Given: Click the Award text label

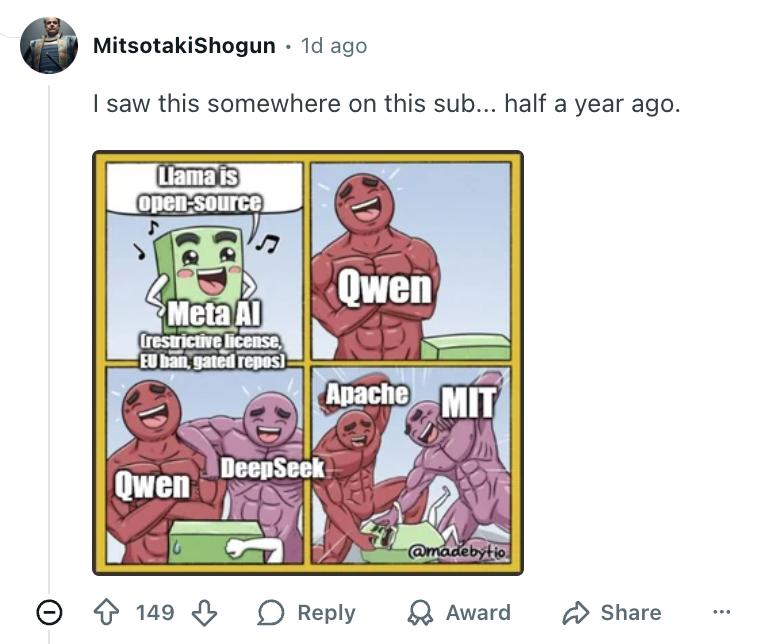Looking at the screenshot, I should 478,612.
